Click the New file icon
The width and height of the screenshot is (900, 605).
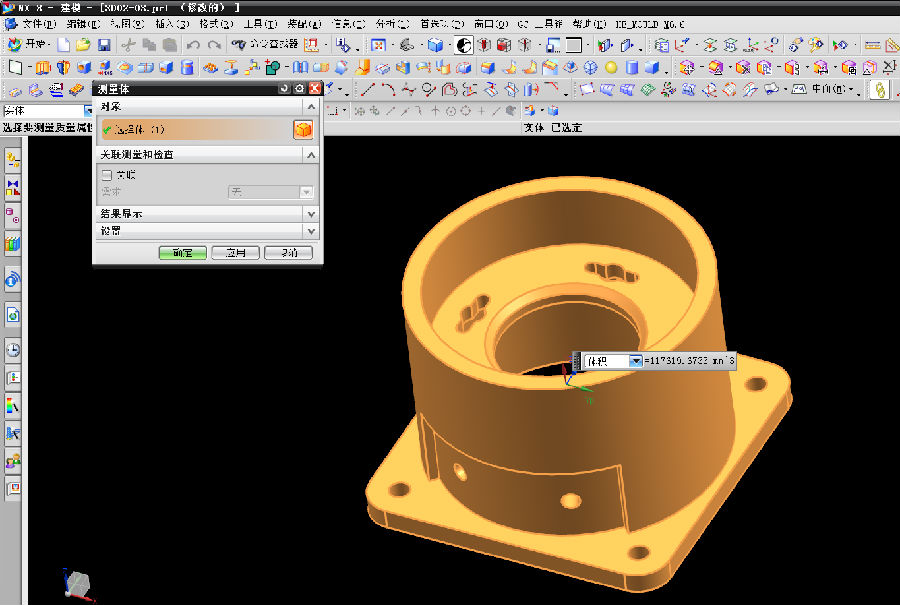coord(64,45)
